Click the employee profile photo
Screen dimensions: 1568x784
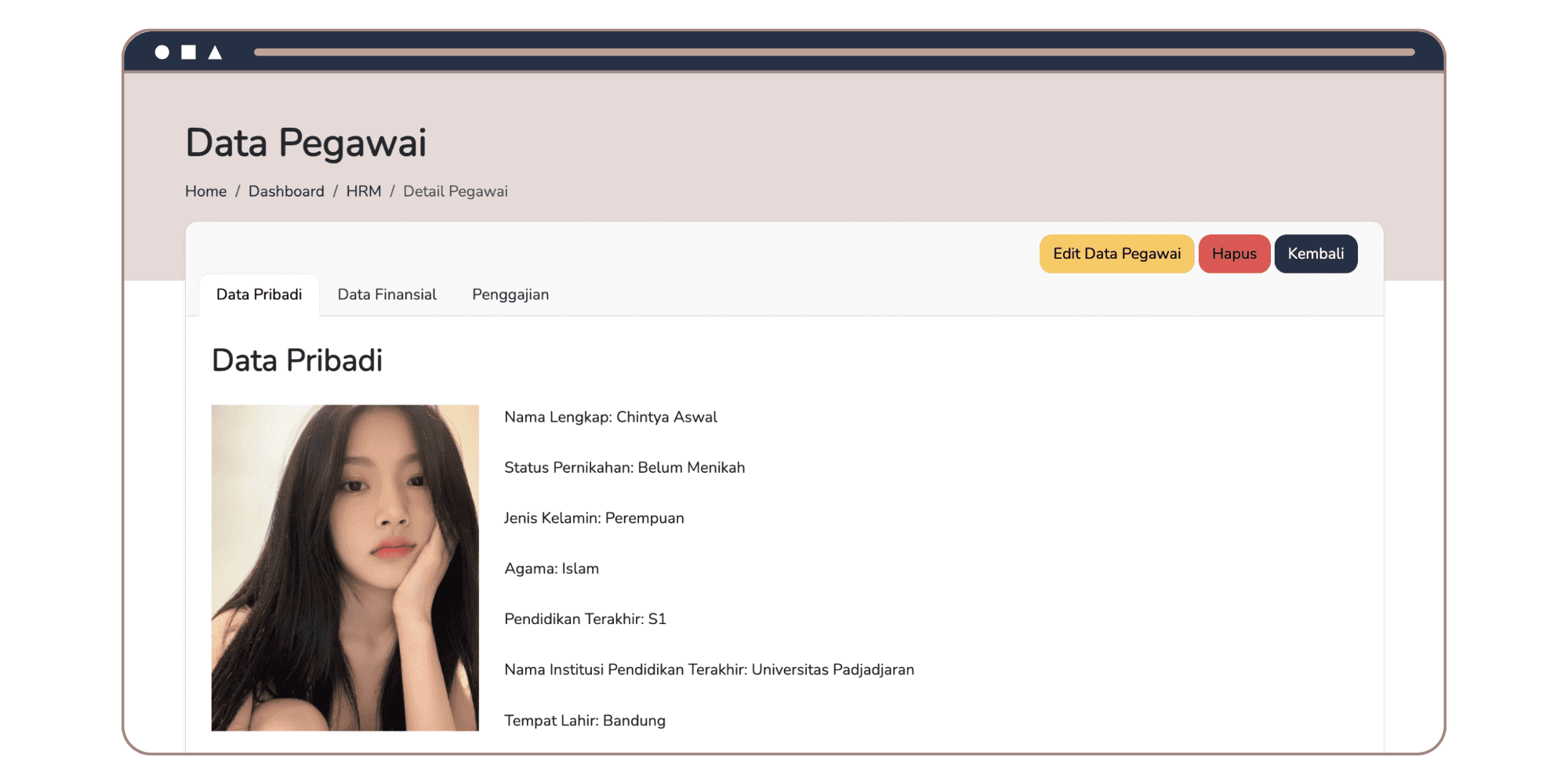pyautogui.click(x=345, y=568)
